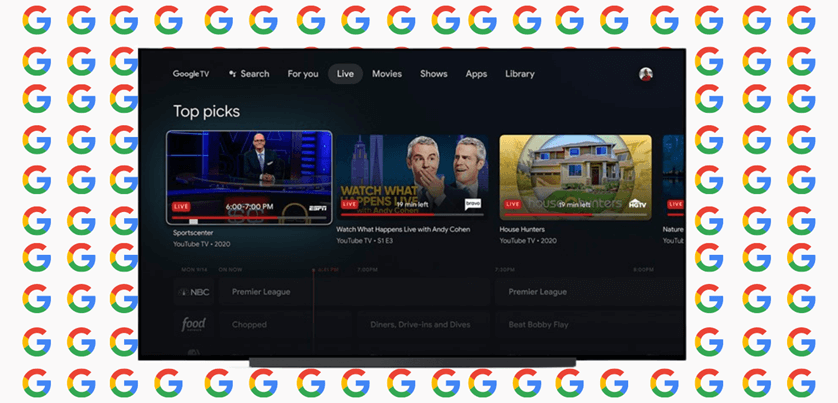
Task: Click the 7:00PM guide time header
Action: 367,270
